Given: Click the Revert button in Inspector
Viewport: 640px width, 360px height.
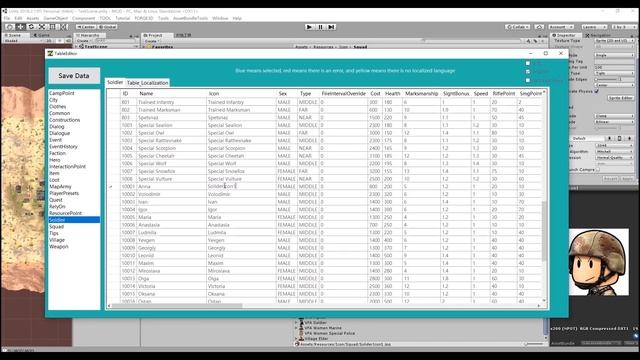Looking at the screenshot, I should [611, 179].
